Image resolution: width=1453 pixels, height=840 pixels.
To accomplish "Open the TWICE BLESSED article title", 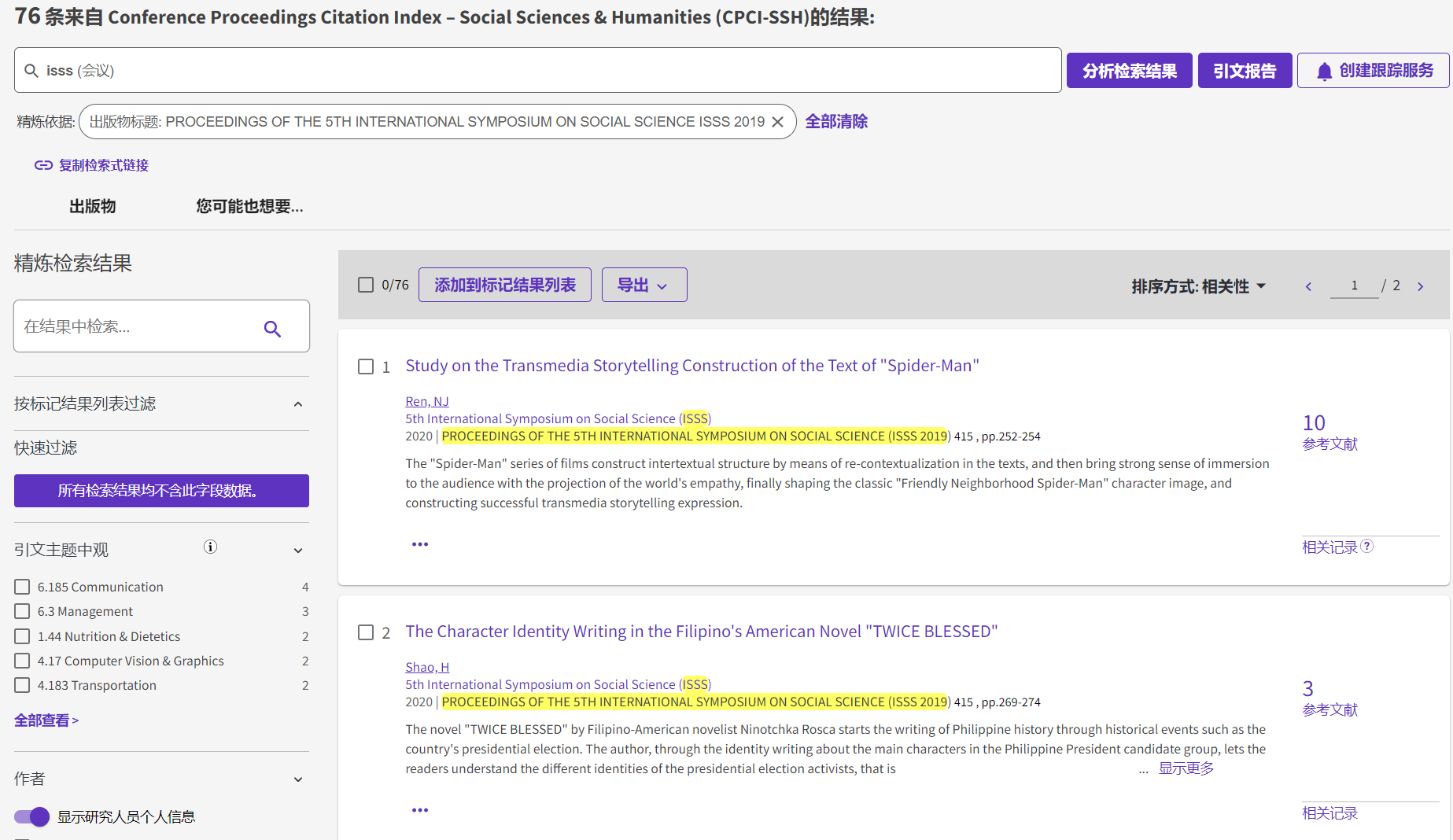I will click(x=702, y=632).
